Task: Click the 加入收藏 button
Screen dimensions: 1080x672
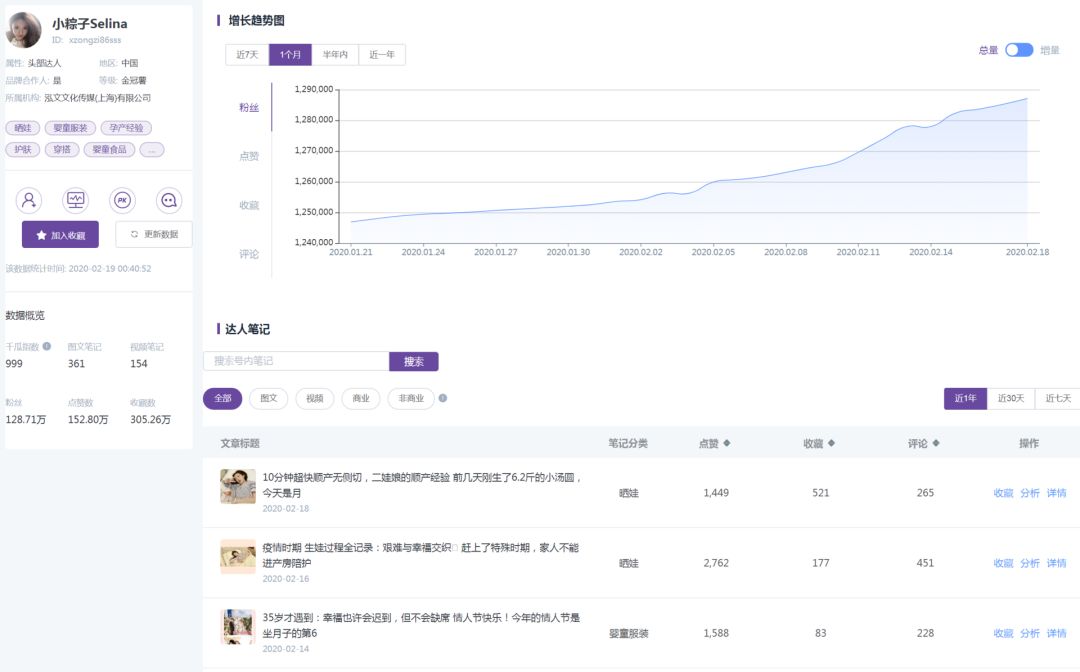Action: [x=60, y=235]
